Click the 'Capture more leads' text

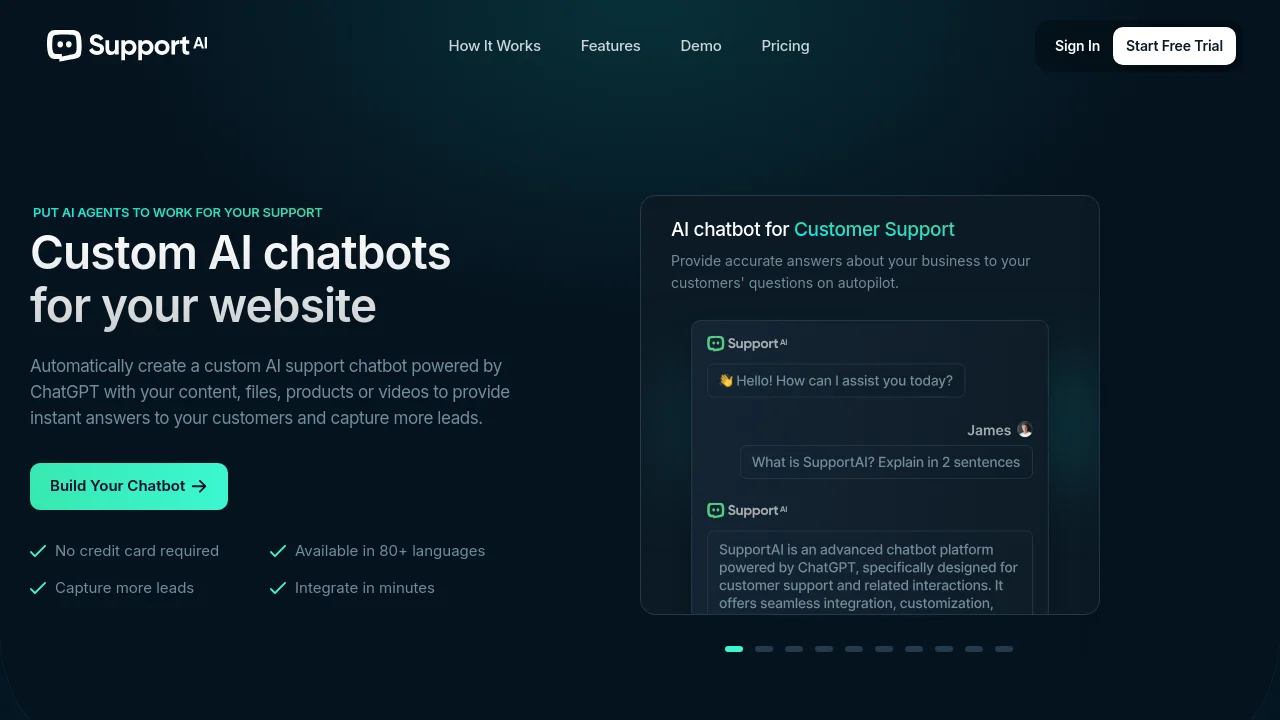(125, 588)
